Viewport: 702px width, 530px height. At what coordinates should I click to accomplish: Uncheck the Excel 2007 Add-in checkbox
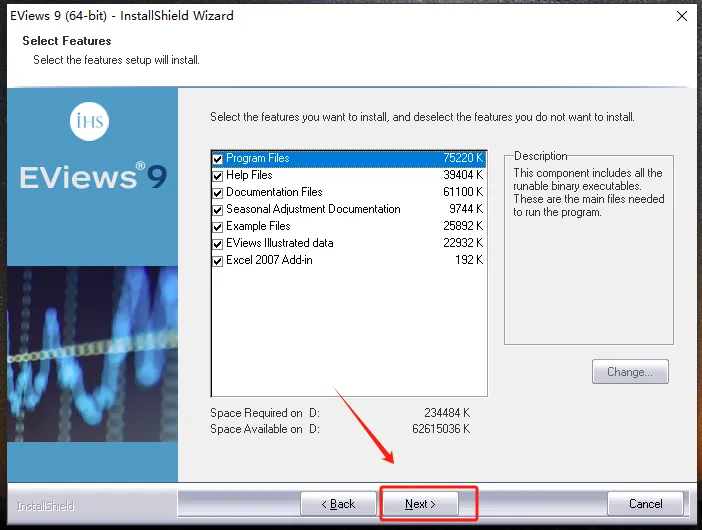coord(218,261)
